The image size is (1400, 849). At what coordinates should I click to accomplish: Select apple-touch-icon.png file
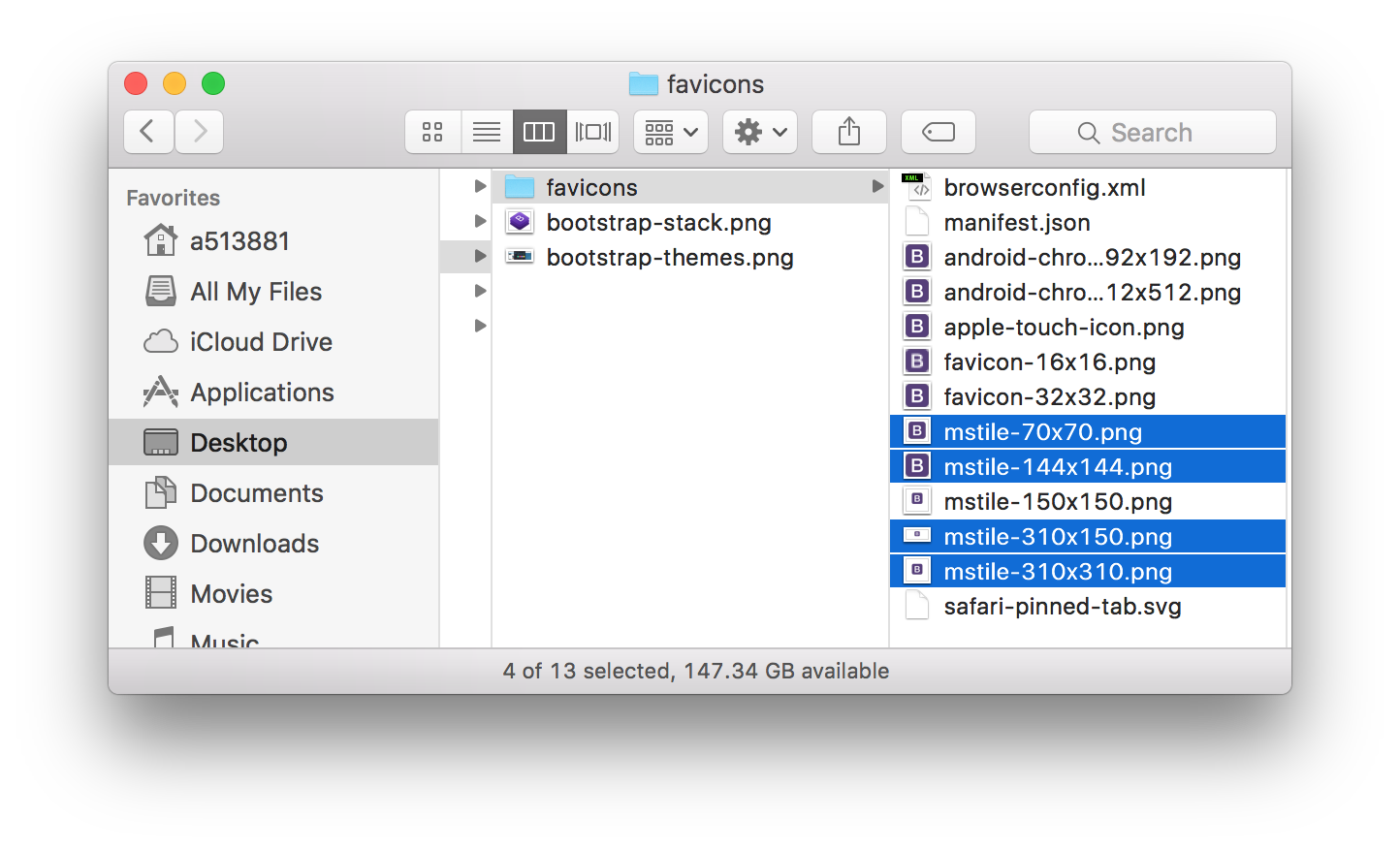1088,327
